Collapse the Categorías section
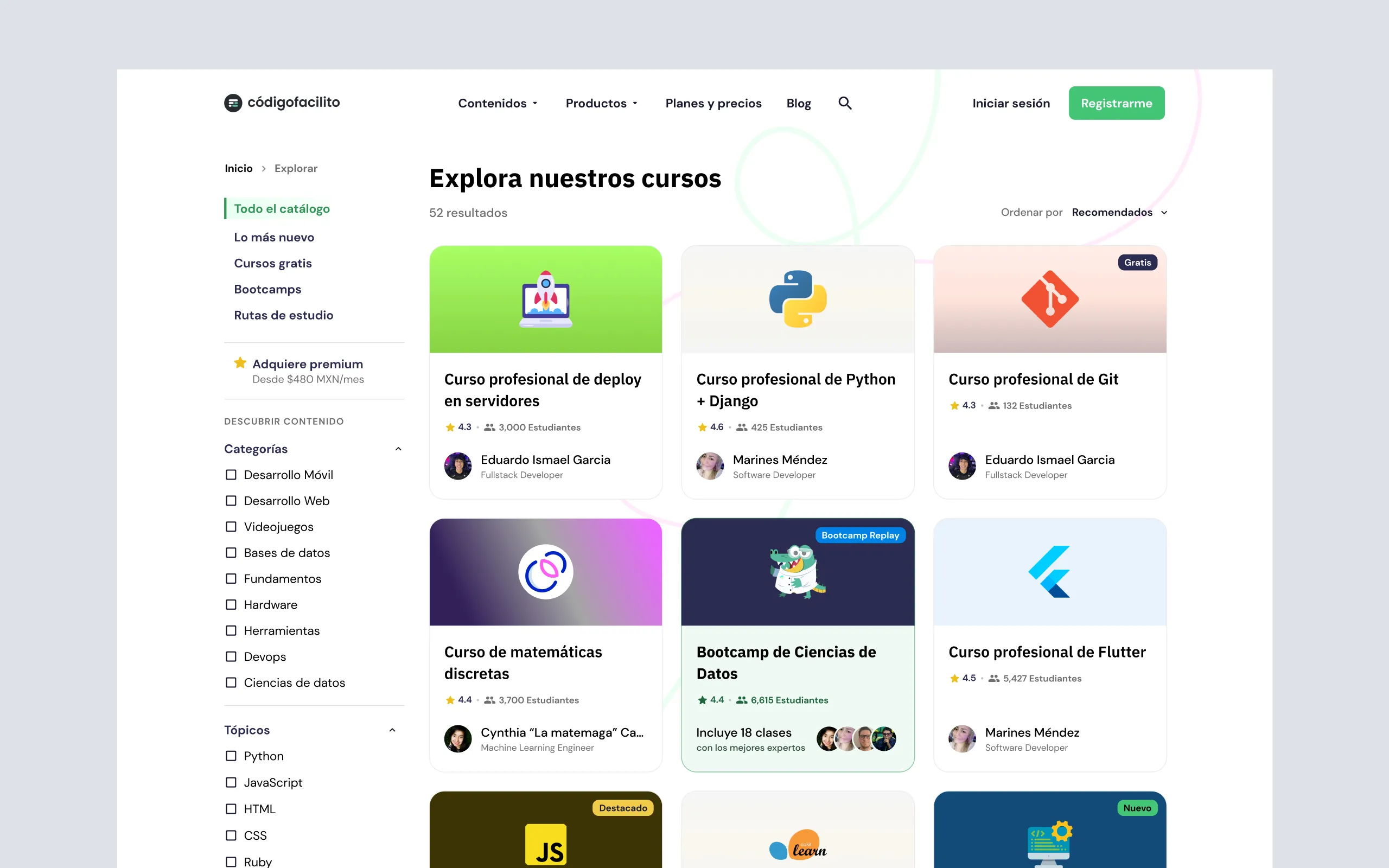Viewport: 1389px width, 868px height. click(x=398, y=449)
